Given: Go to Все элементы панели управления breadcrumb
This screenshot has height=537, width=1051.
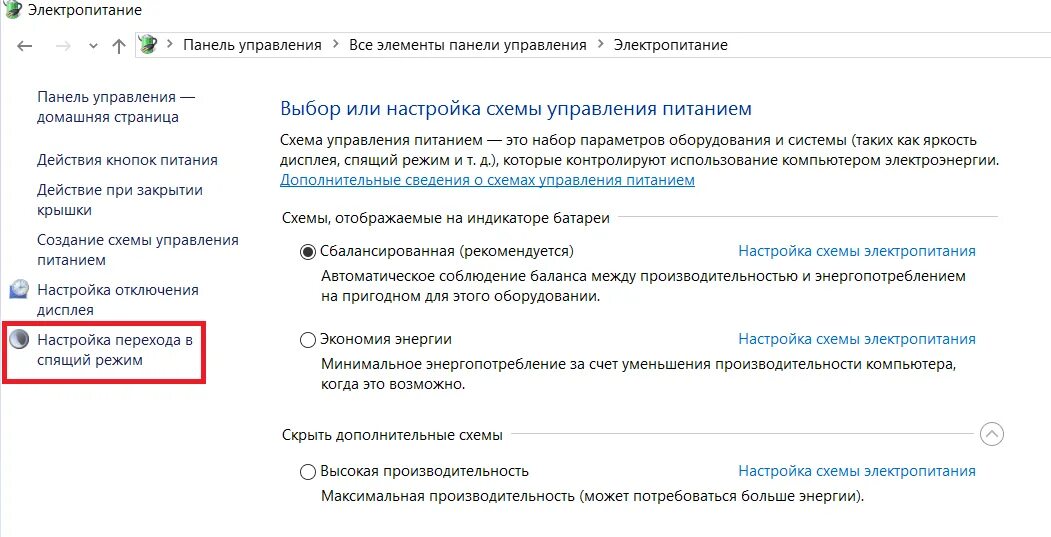Looking at the screenshot, I should point(467,45).
